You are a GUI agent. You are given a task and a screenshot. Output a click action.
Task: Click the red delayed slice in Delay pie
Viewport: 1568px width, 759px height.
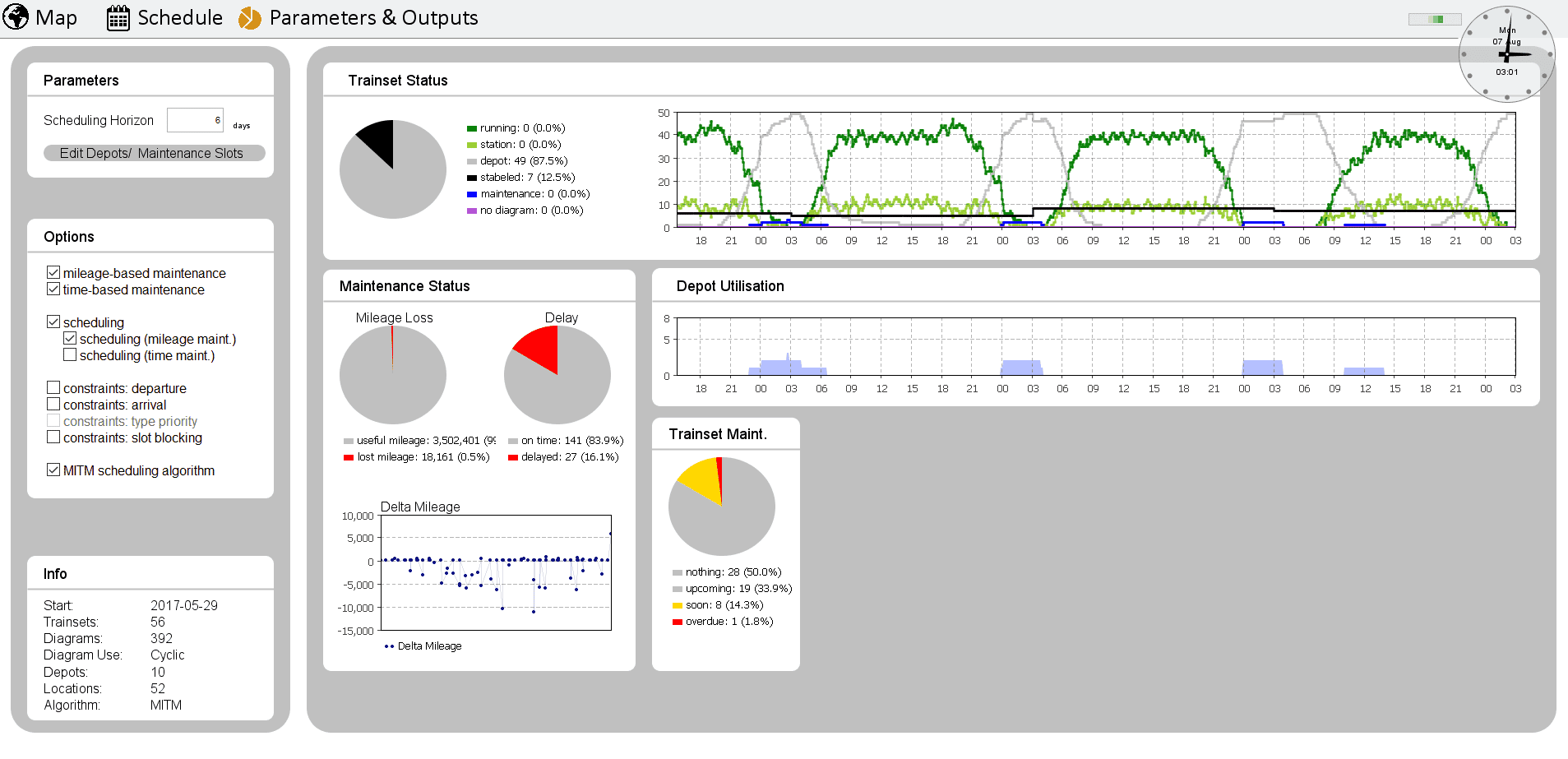[539, 347]
